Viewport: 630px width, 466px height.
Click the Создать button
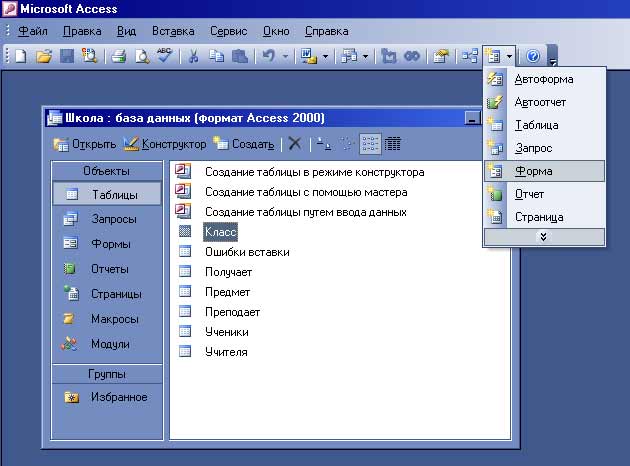click(244, 144)
